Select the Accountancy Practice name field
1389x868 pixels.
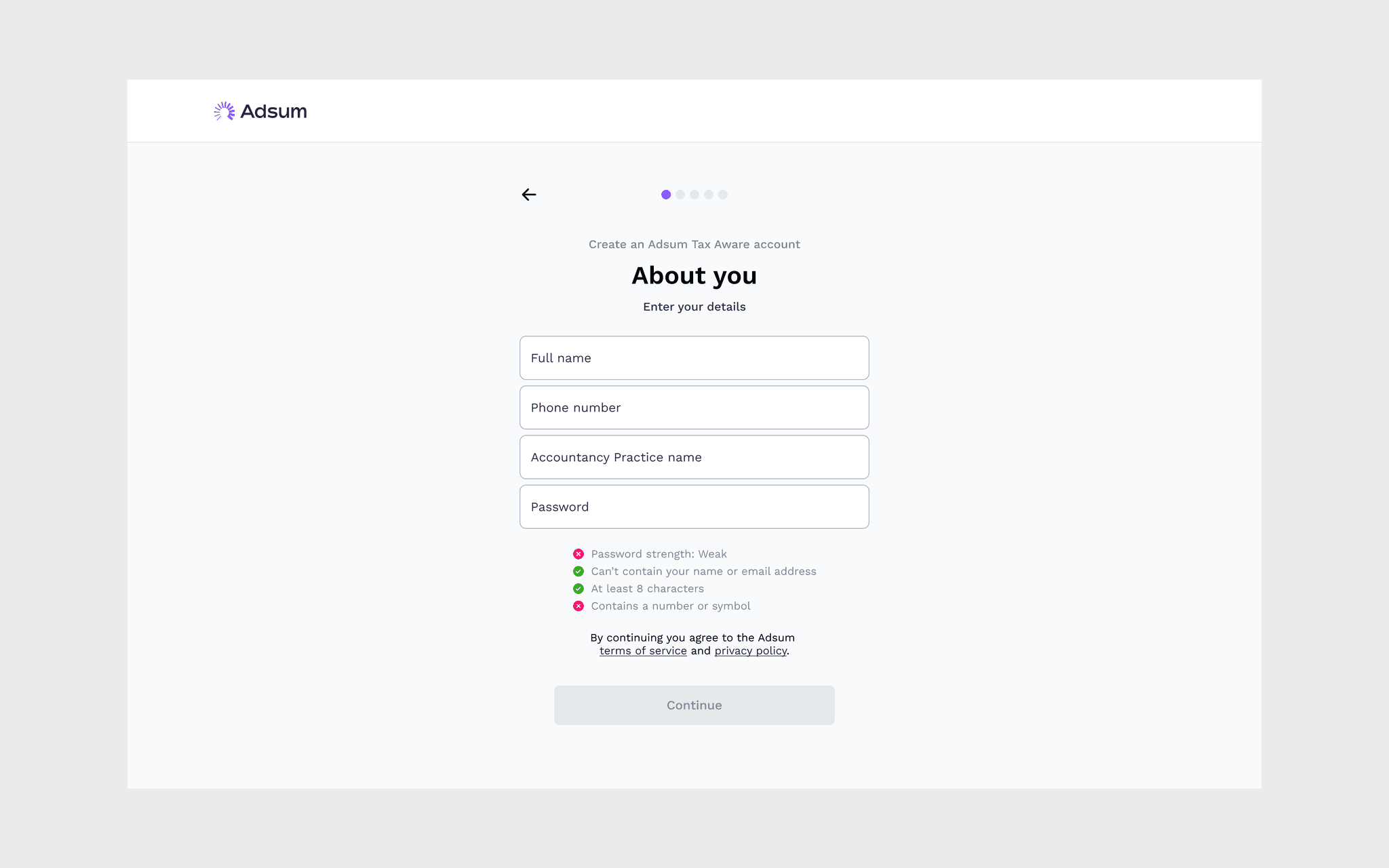(694, 457)
